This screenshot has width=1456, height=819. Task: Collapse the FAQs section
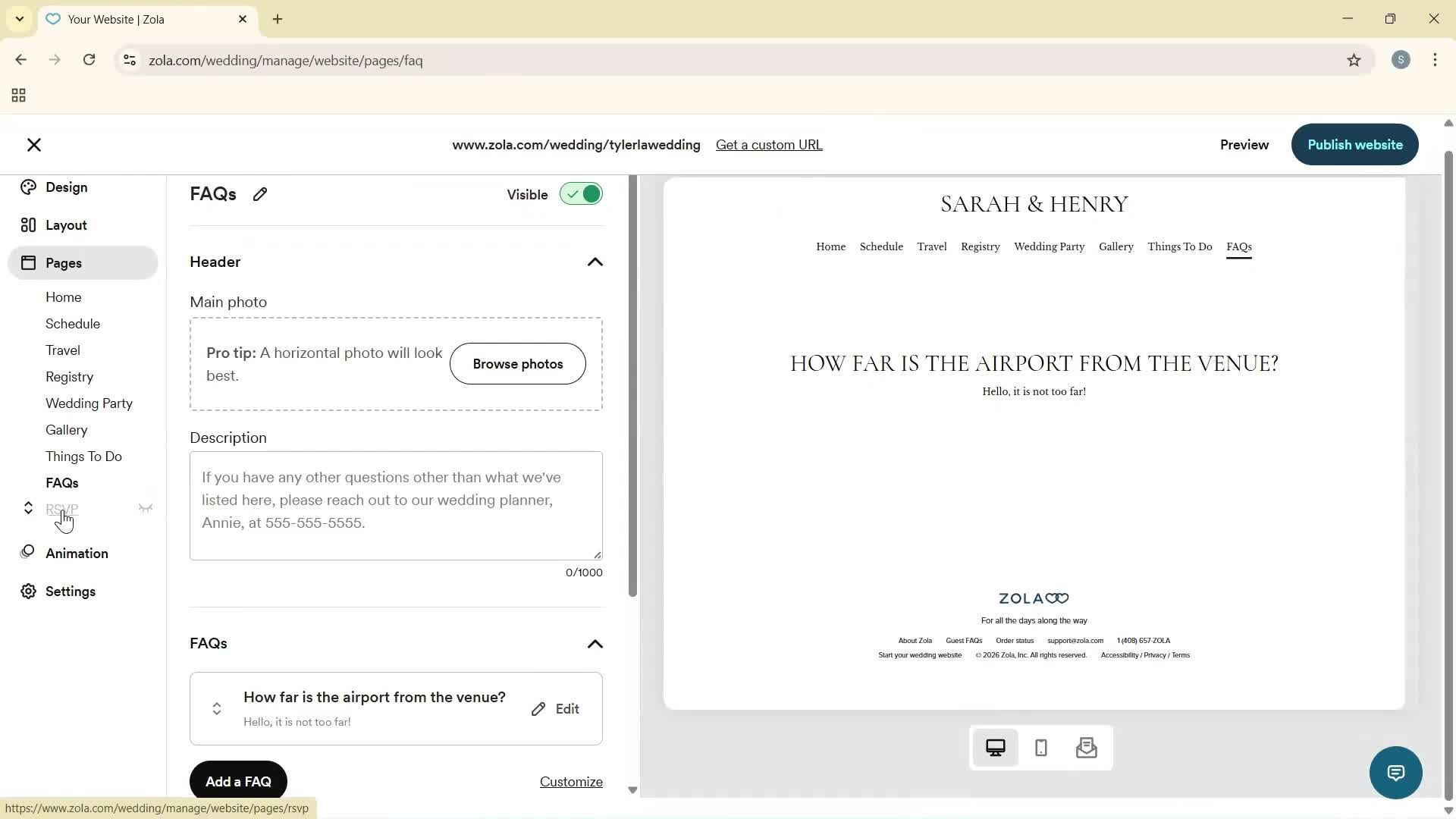595,644
